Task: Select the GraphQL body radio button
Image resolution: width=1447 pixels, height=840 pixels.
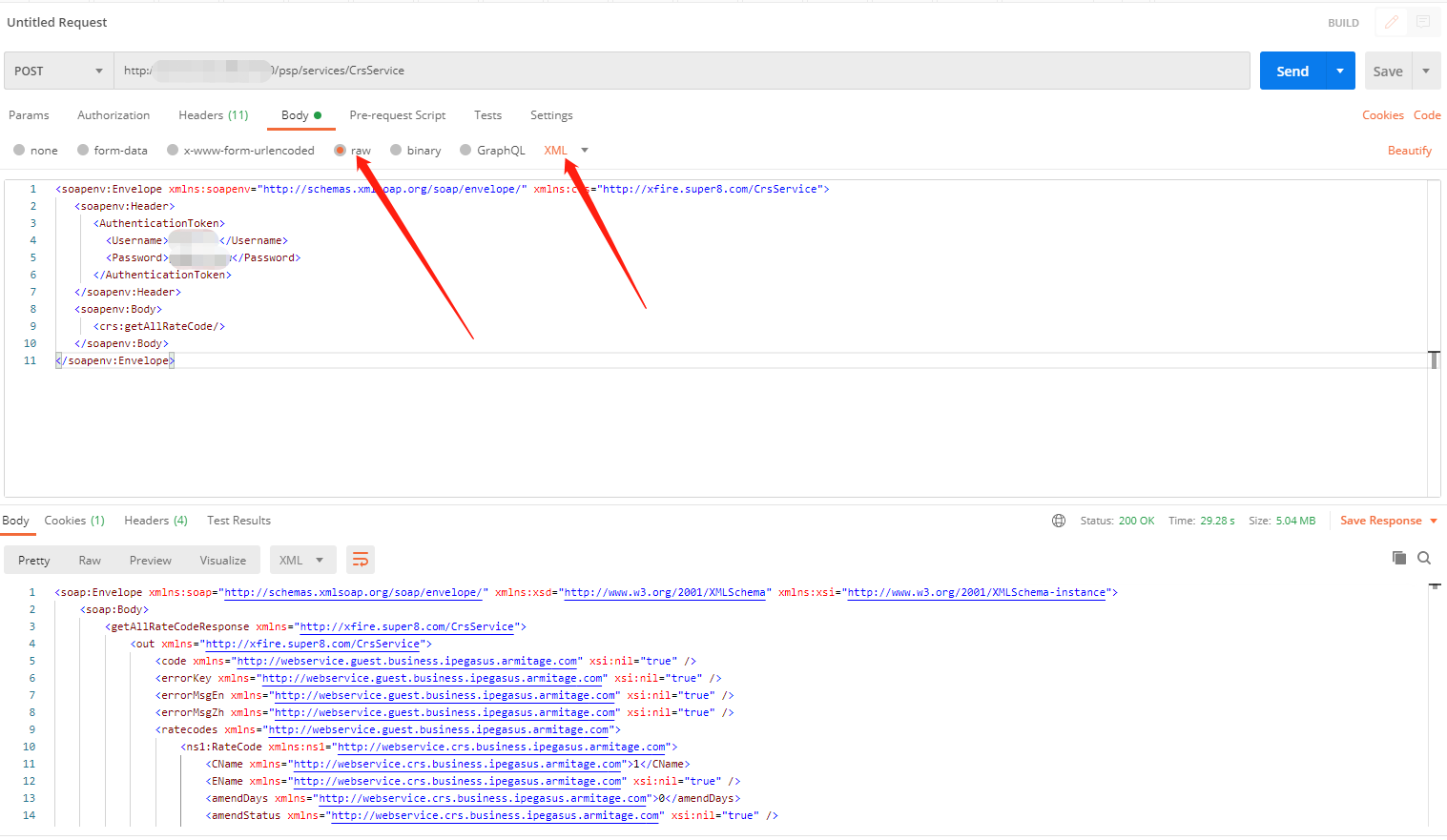Action: (x=465, y=151)
